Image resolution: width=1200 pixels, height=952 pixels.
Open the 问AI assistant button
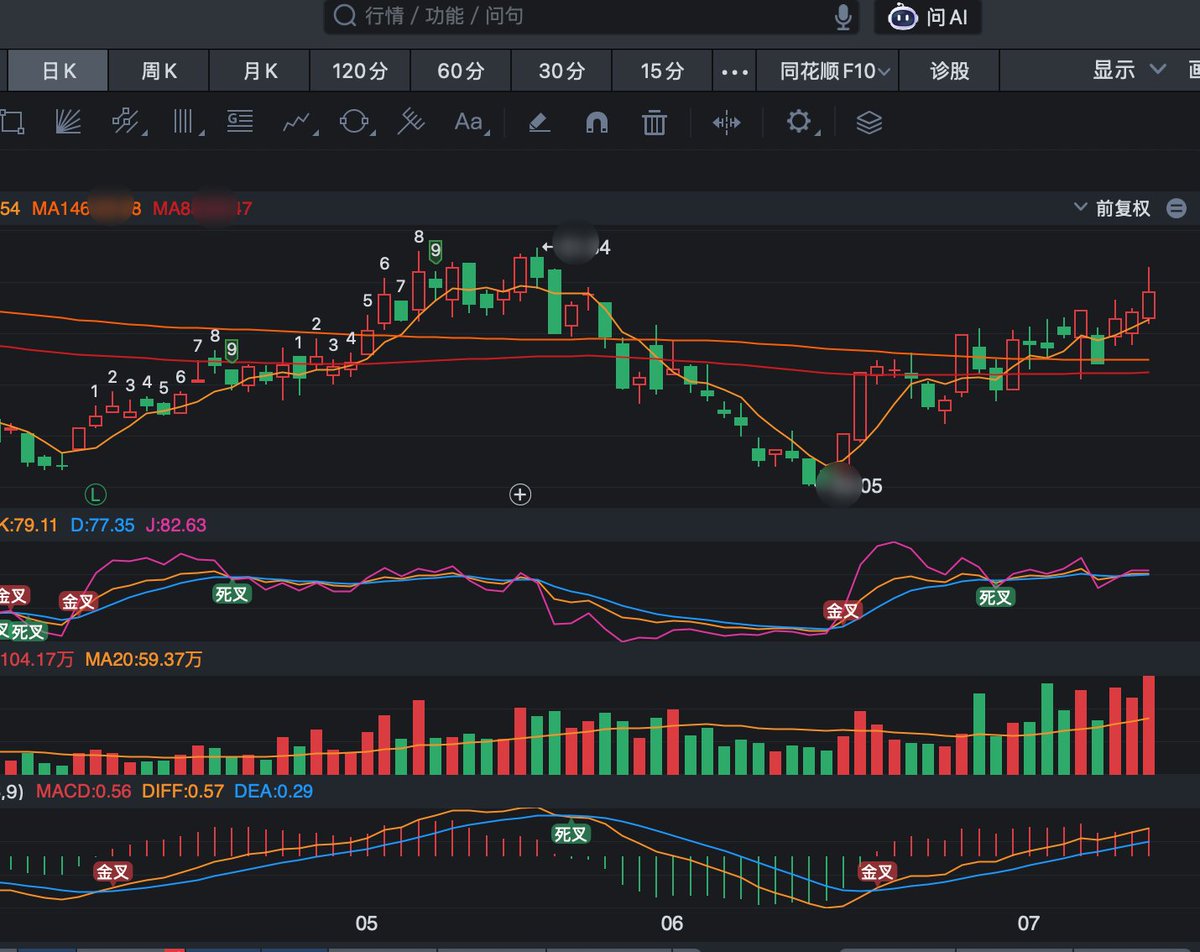click(928, 17)
